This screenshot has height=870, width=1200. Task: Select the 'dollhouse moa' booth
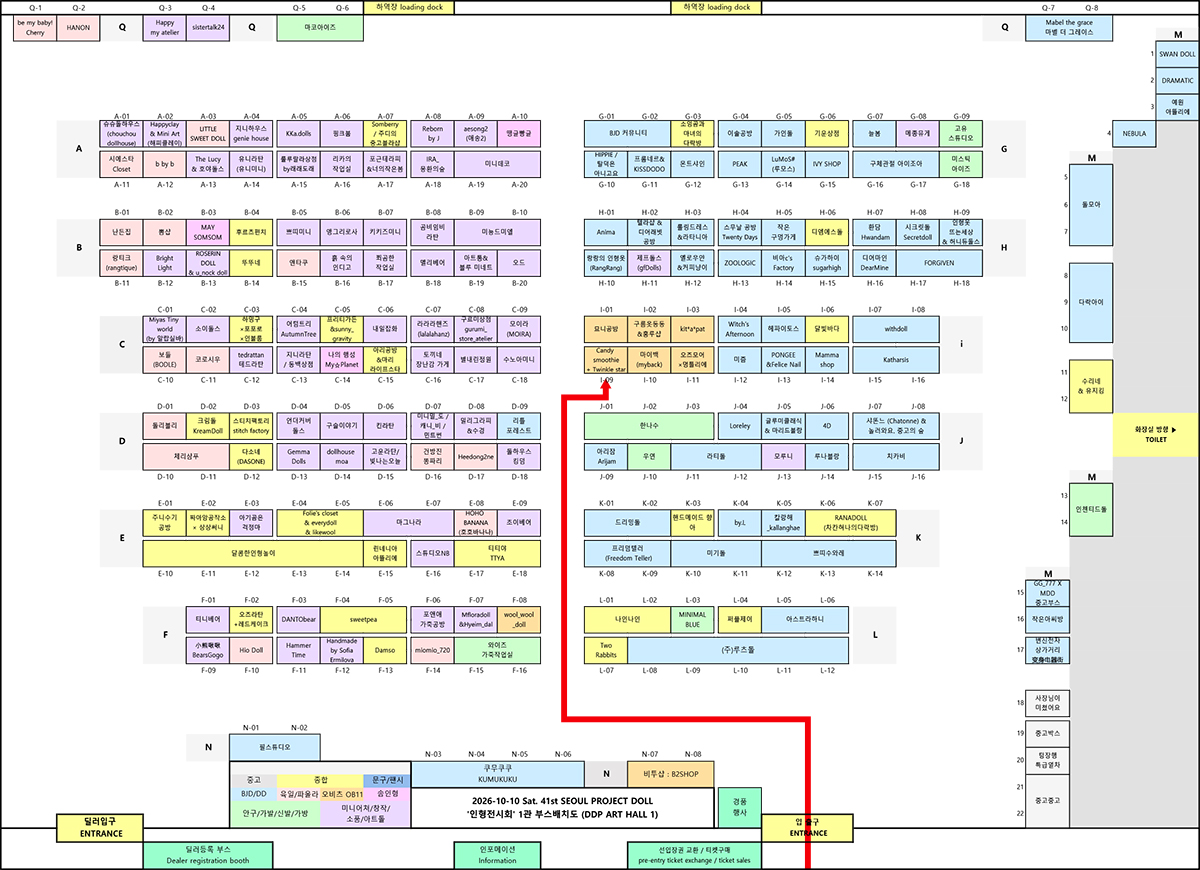(342, 456)
